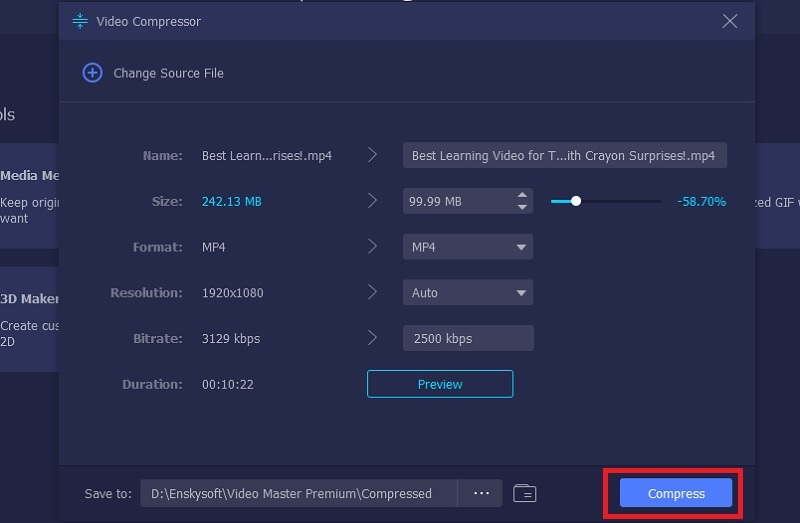Screen dimensions: 800x523
Task: Close the Video Compressor dialog
Action: (730, 21)
